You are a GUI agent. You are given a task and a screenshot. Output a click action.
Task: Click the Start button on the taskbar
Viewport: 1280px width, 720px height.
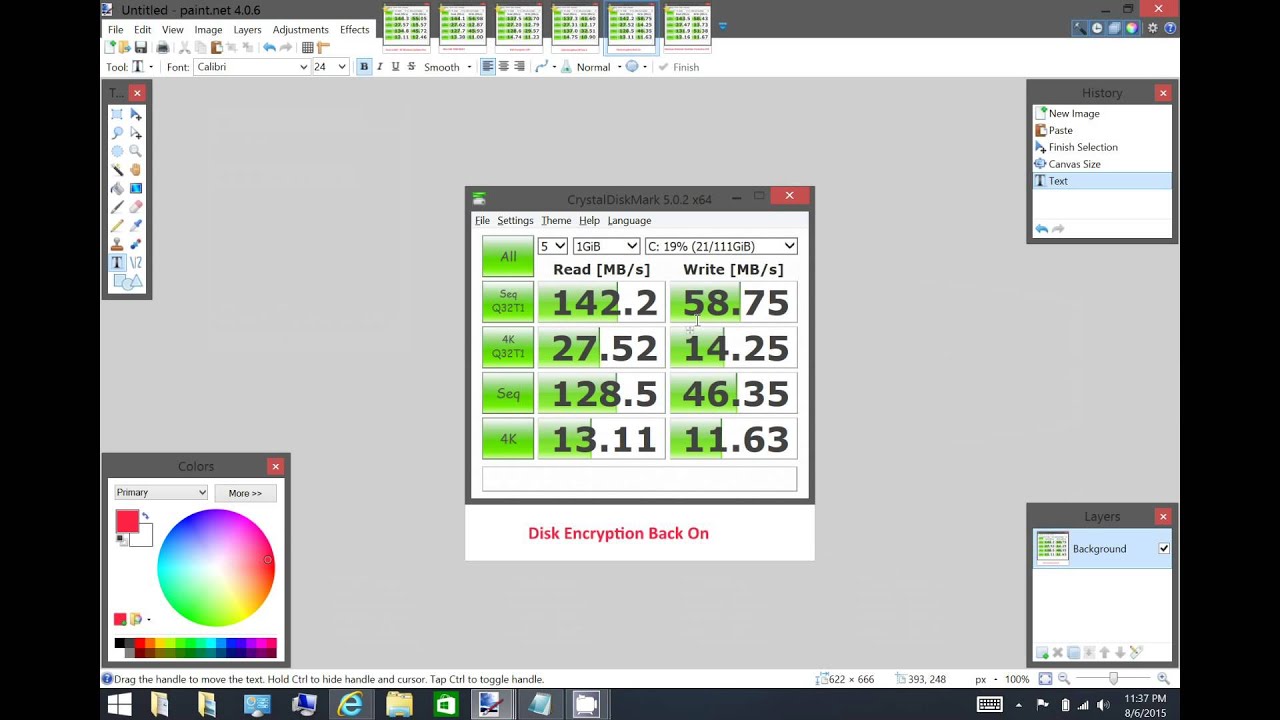click(119, 704)
